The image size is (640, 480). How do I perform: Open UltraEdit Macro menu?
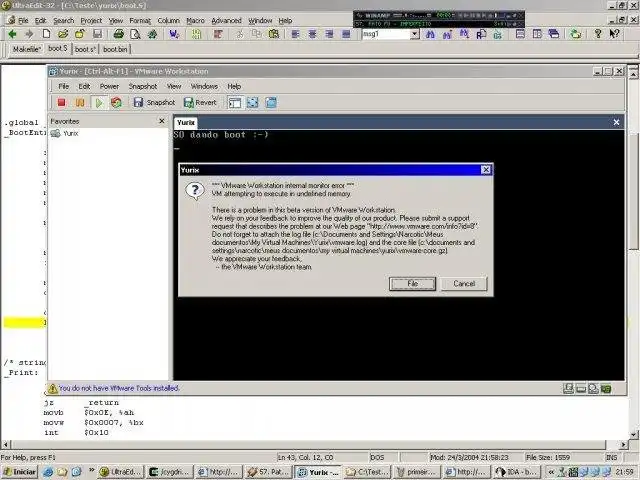tap(196, 20)
